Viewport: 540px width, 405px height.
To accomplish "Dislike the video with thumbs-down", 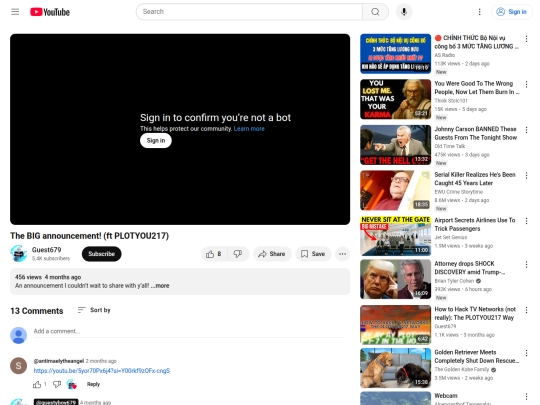I will coord(238,254).
